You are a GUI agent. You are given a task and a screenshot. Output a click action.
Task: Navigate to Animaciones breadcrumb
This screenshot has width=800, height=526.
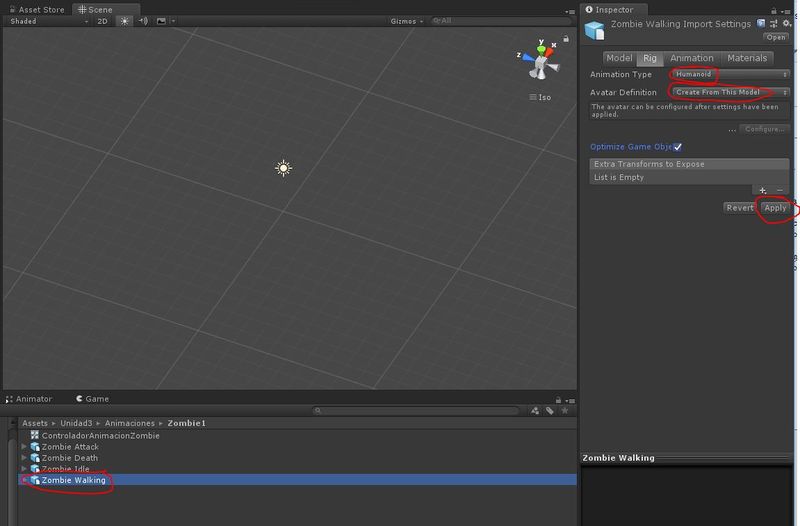point(130,423)
